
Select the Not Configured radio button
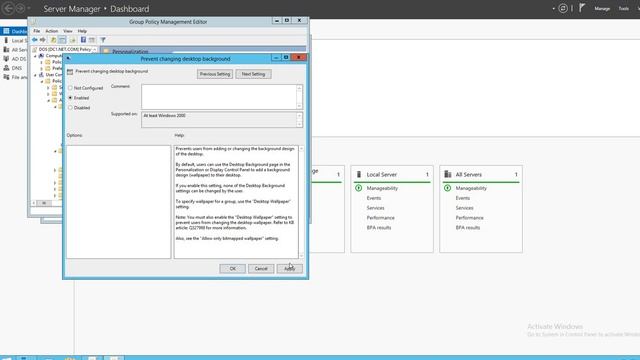(x=70, y=88)
